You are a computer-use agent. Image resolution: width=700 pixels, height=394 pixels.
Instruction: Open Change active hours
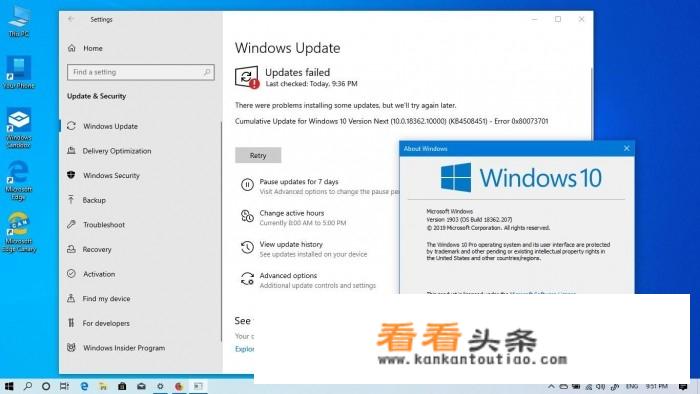pos(292,213)
